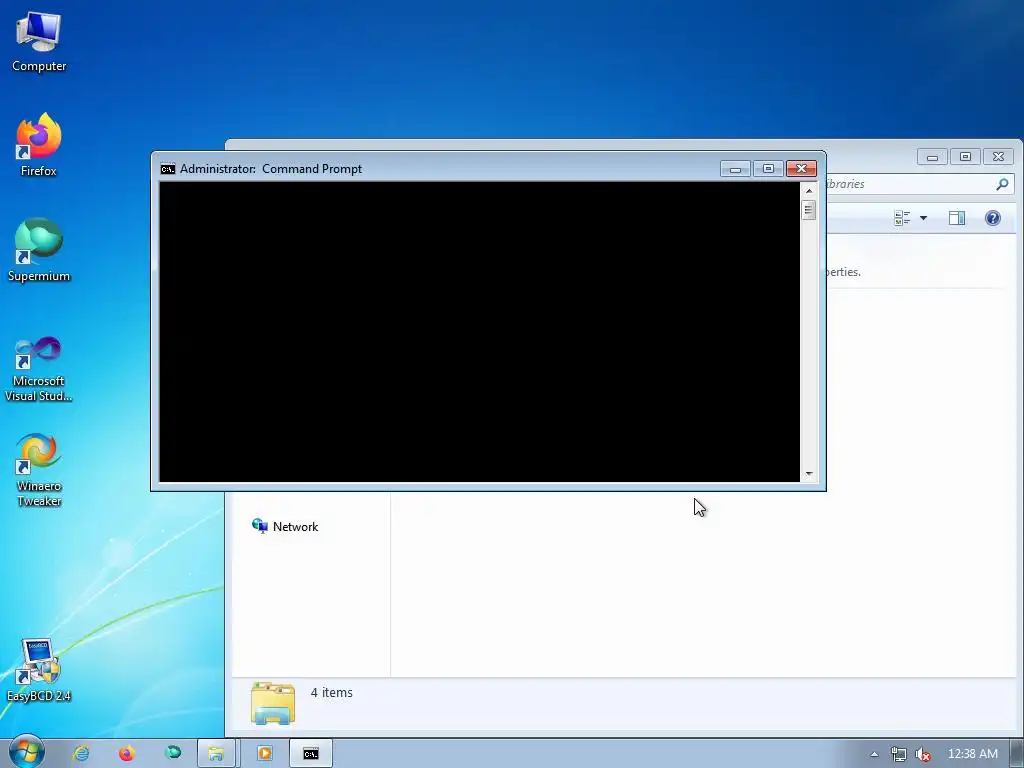The image size is (1024, 768).
Task: Close the Explorer Libraries window
Action: coord(999,157)
